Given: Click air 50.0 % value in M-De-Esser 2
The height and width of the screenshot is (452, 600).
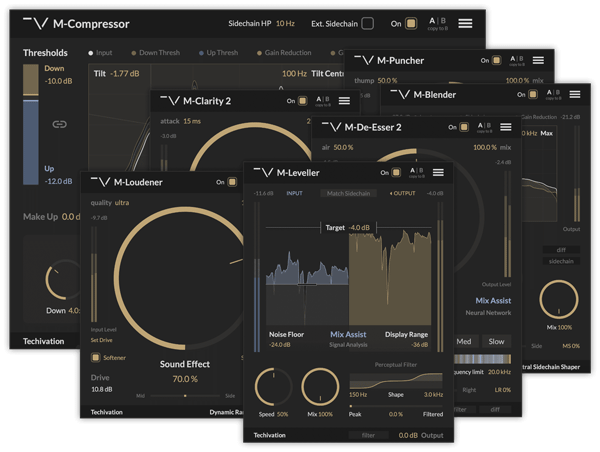Looking at the screenshot, I should (x=343, y=147).
